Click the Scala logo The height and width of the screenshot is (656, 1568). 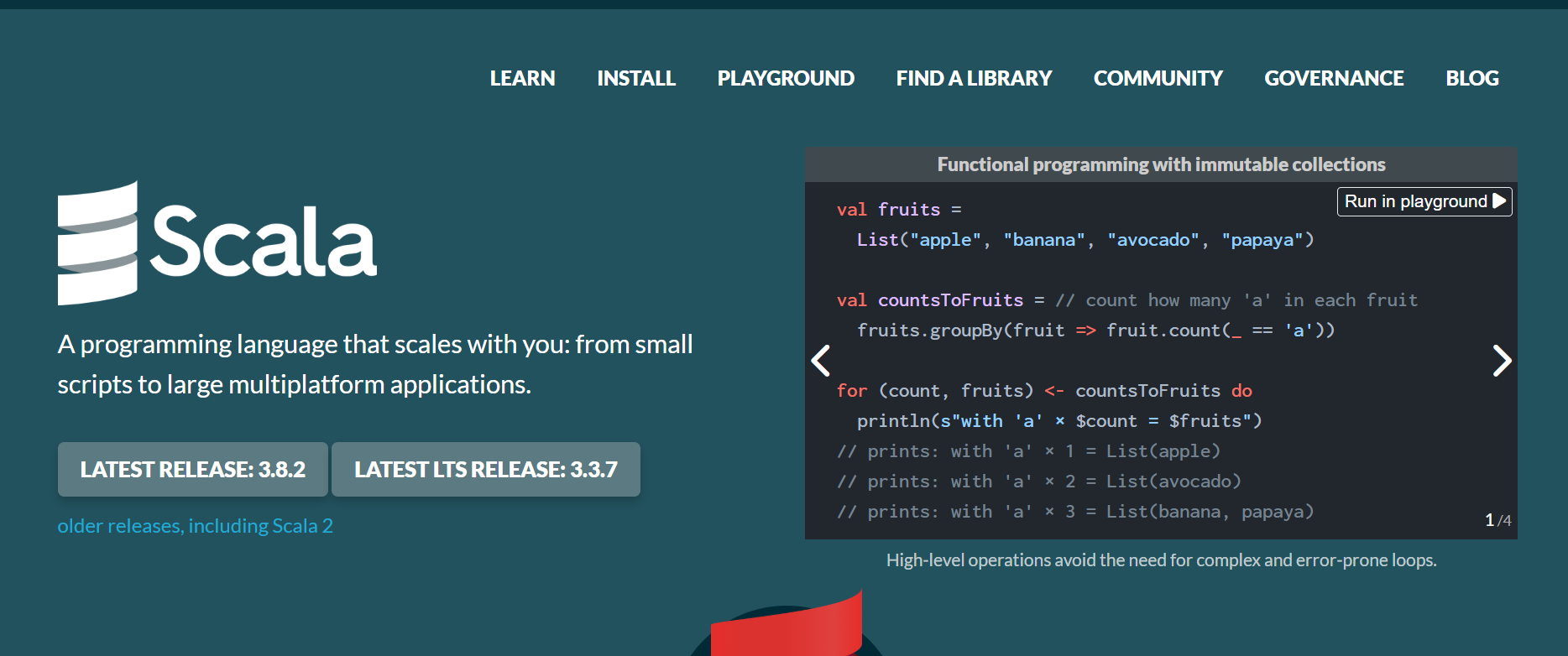[x=217, y=242]
